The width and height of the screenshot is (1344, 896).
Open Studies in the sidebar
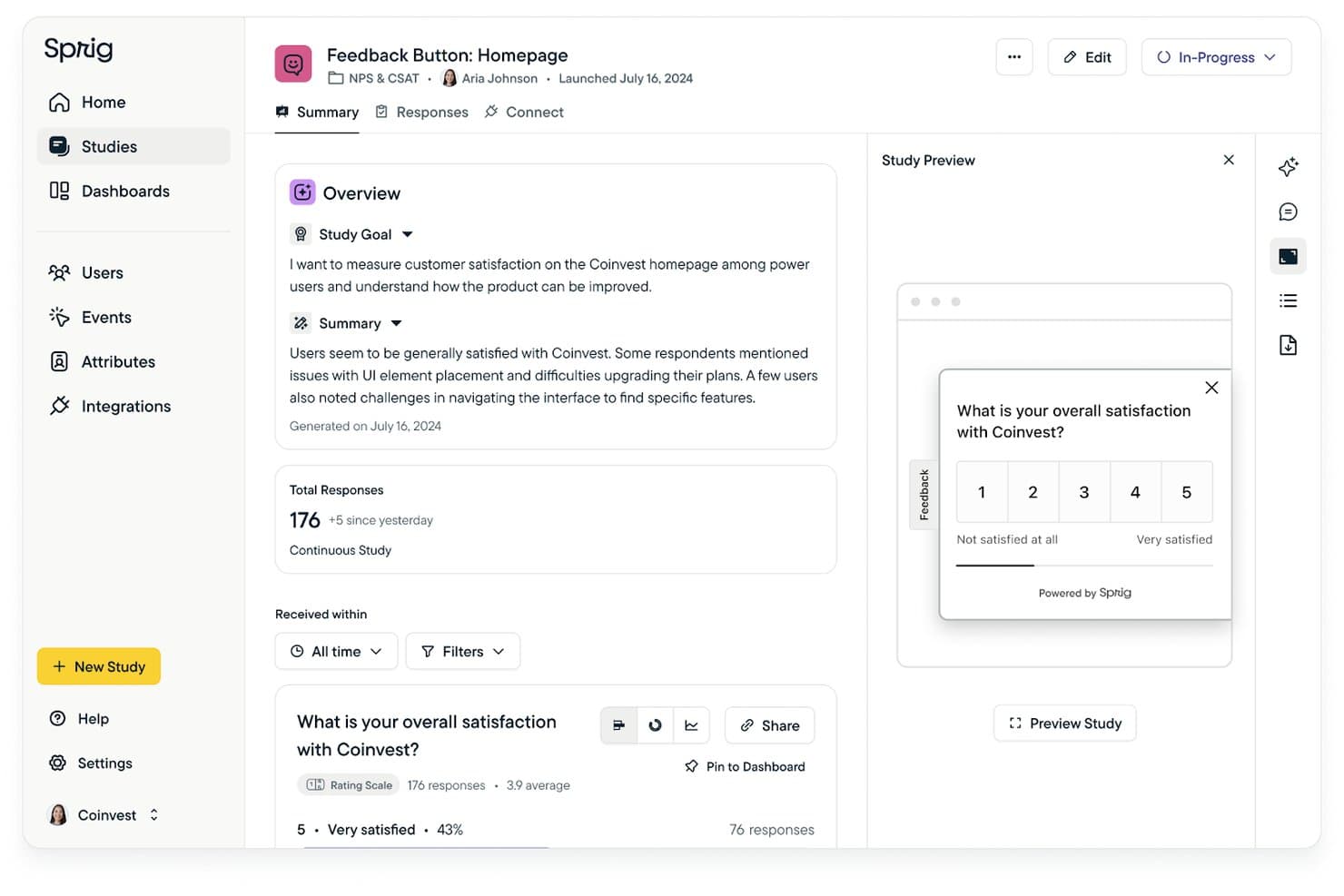pos(133,146)
